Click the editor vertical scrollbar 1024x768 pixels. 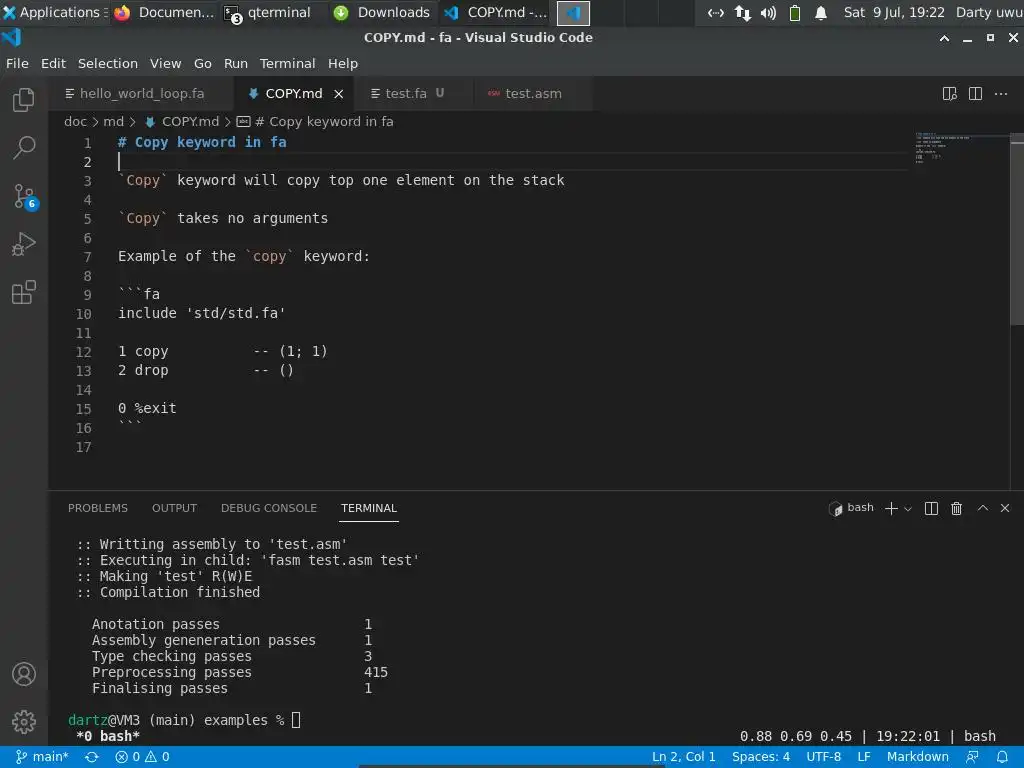point(1017,229)
